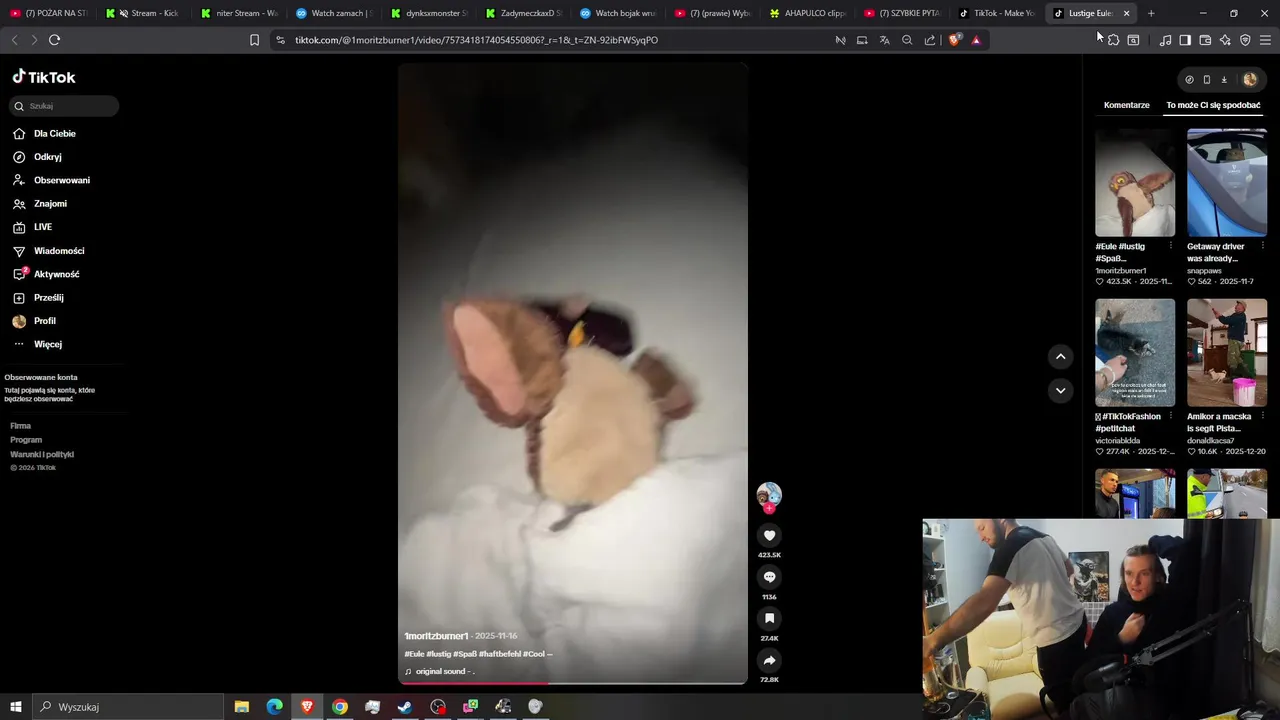Open the Znajomi friends page
1280x720 pixels.
pos(50,203)
